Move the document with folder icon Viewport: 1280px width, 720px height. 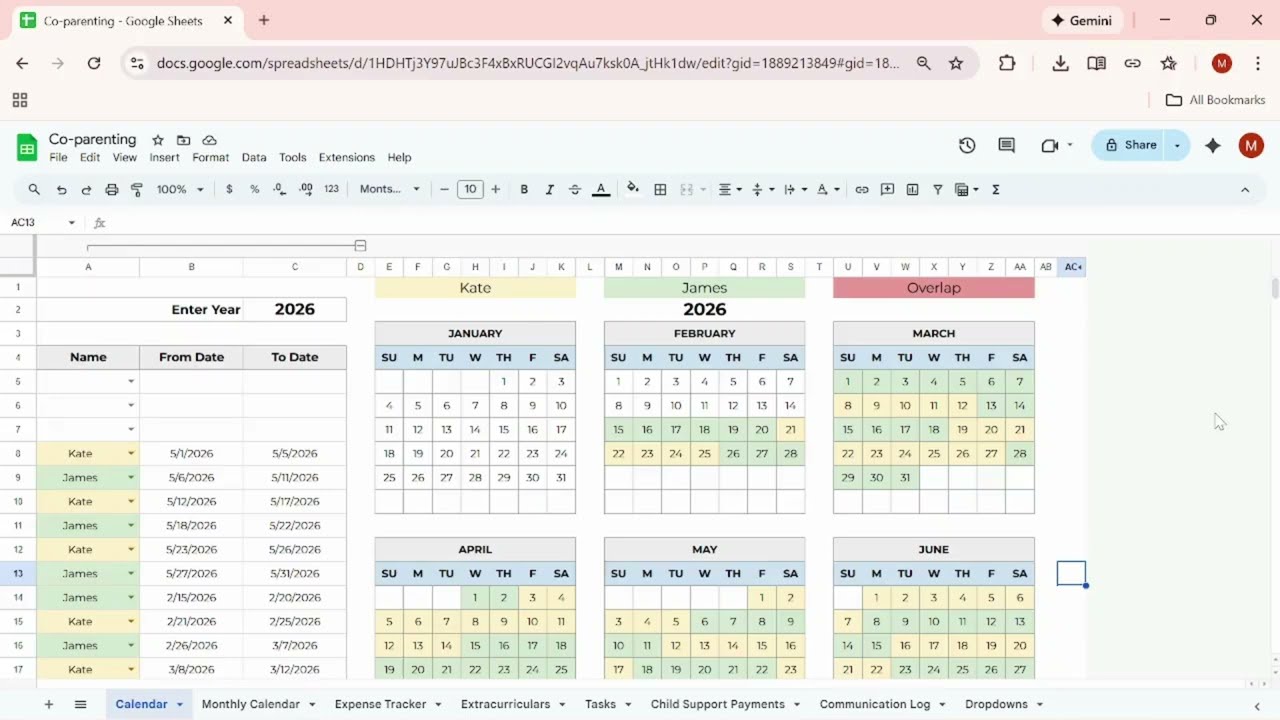click(183, 140)
